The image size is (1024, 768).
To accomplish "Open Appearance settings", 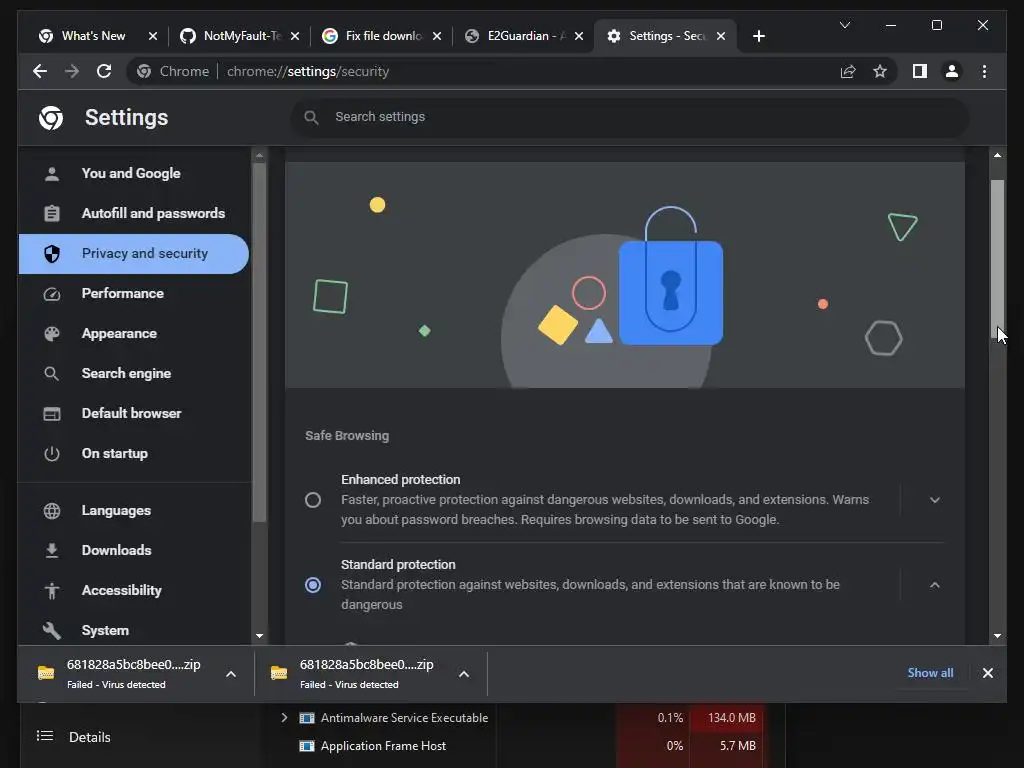I will coord(134,333).
